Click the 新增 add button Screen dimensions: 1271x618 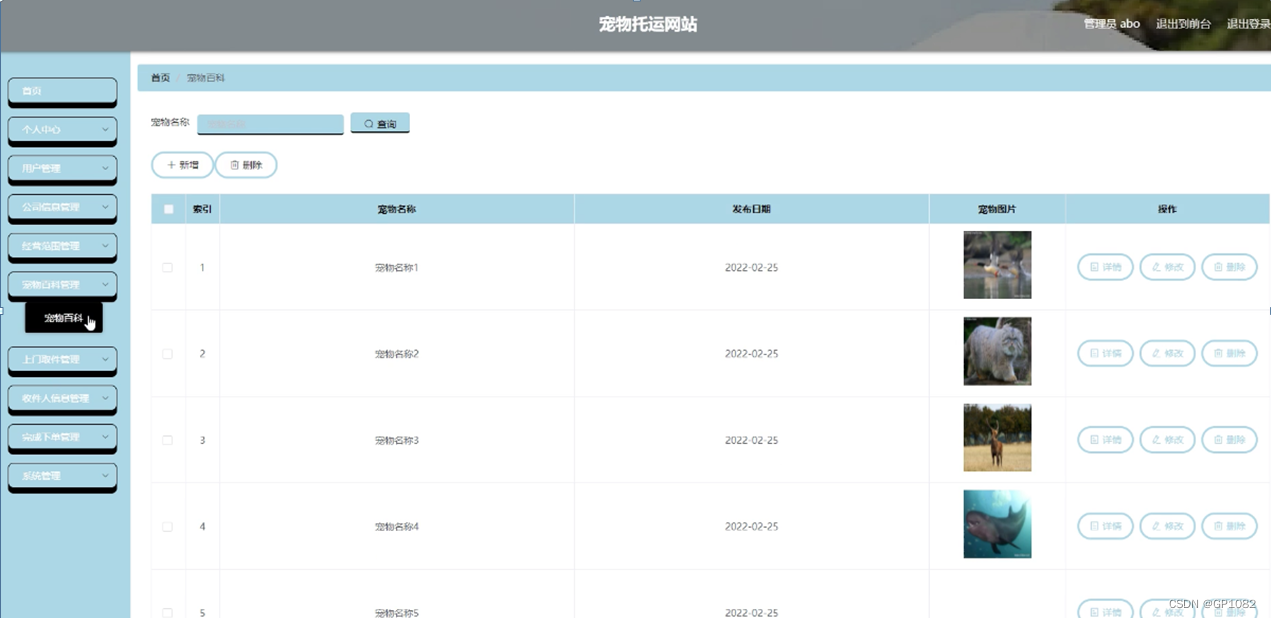182,165
